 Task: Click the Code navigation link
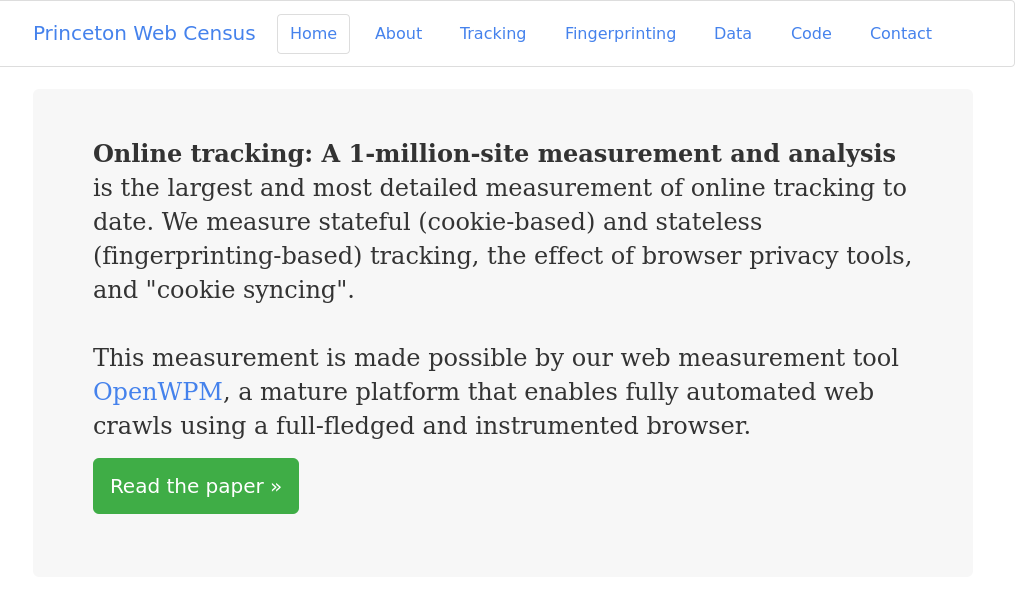pyautogui.click(x=810, y=33)
